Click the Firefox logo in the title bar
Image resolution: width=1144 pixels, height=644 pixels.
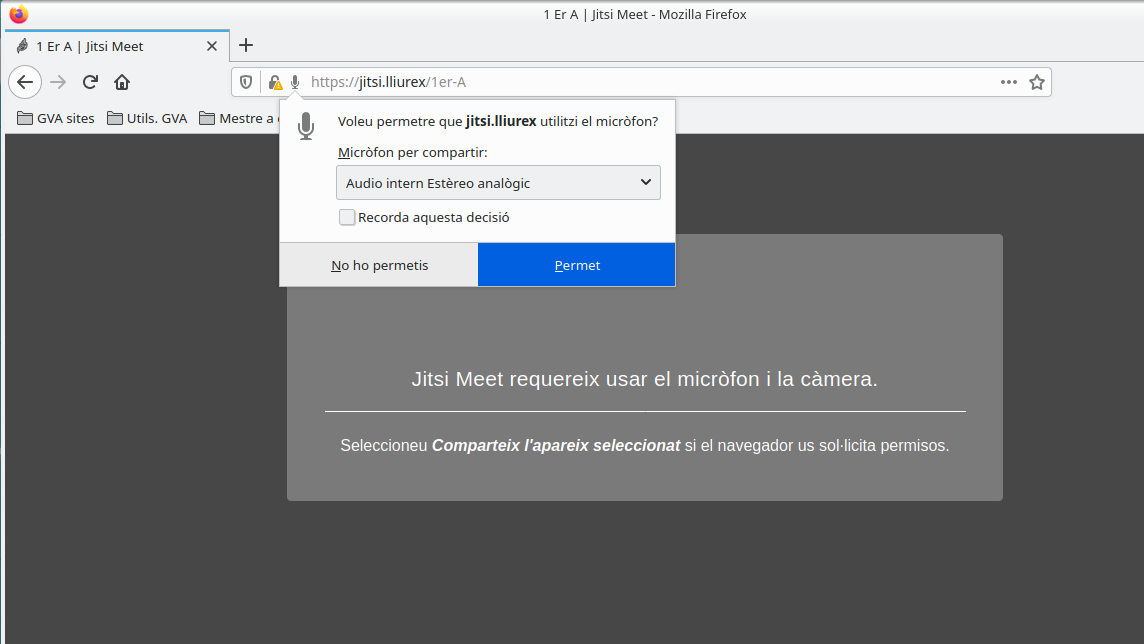(19, 14)
